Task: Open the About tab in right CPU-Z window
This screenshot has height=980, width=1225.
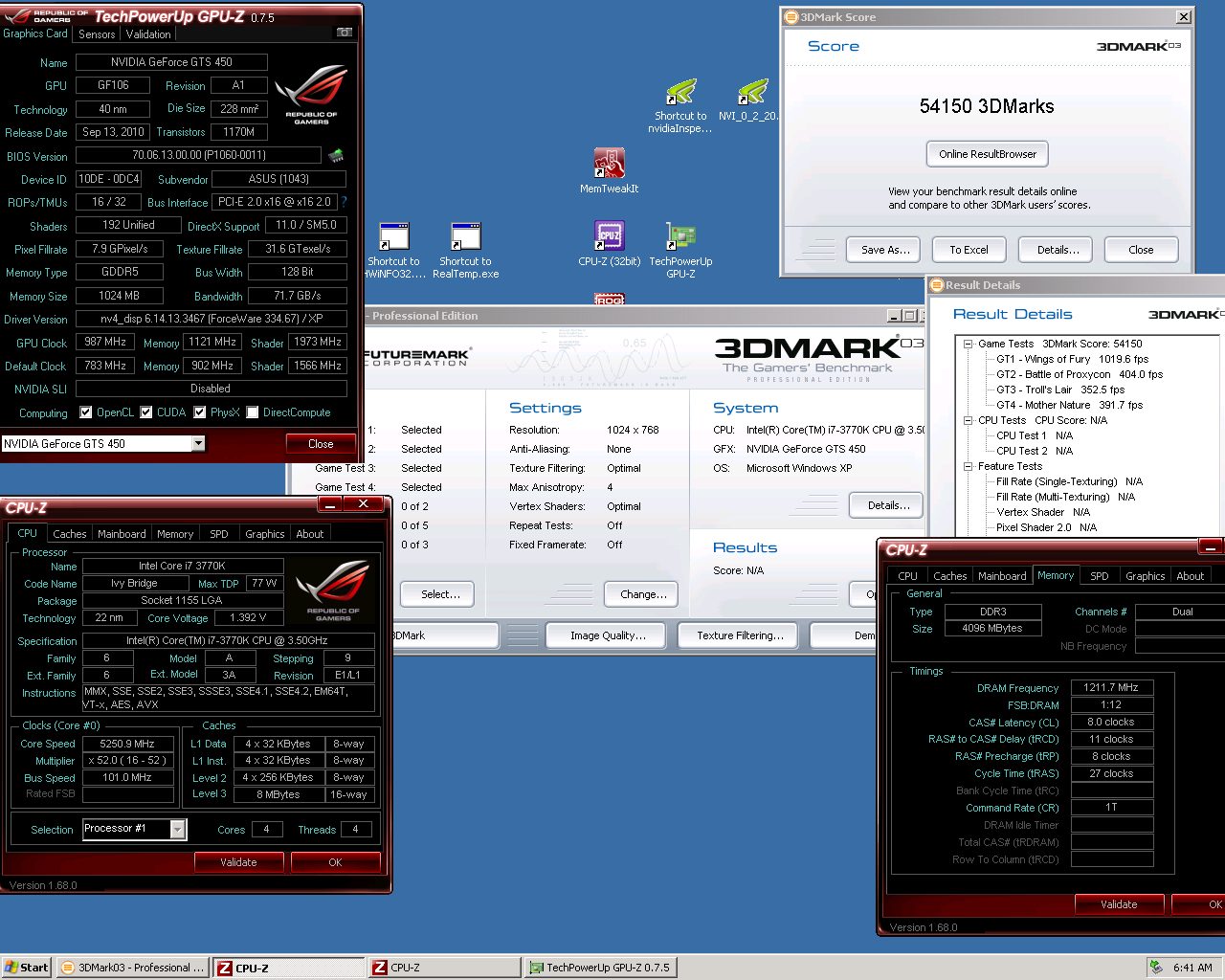Action: click(1191, 576)
